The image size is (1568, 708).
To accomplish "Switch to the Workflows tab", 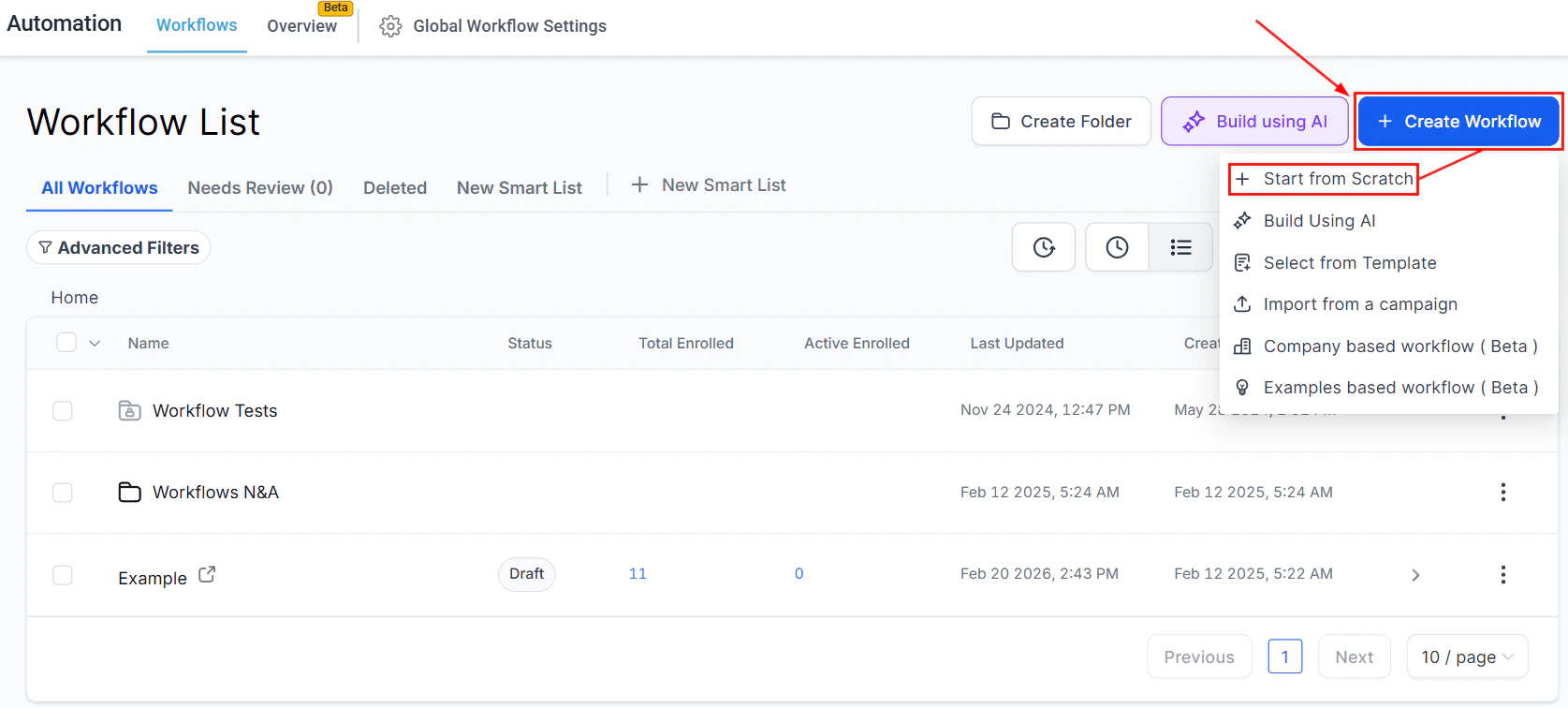I will click(197, 25).
